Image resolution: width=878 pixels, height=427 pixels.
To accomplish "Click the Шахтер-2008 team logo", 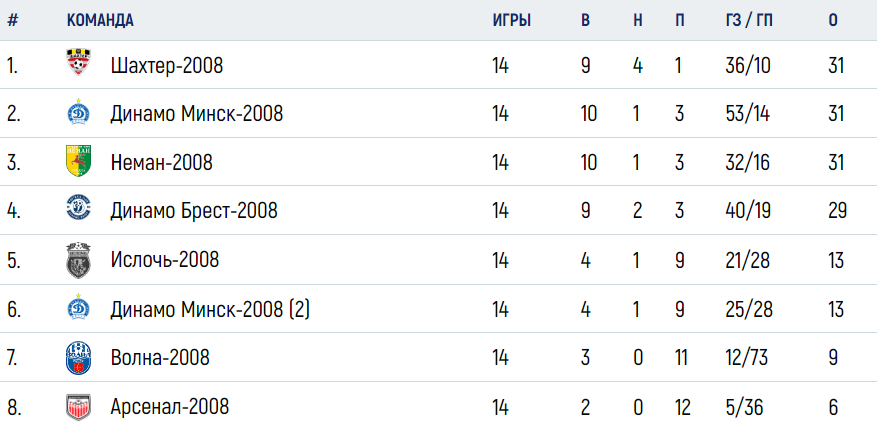I will [78, 63].
